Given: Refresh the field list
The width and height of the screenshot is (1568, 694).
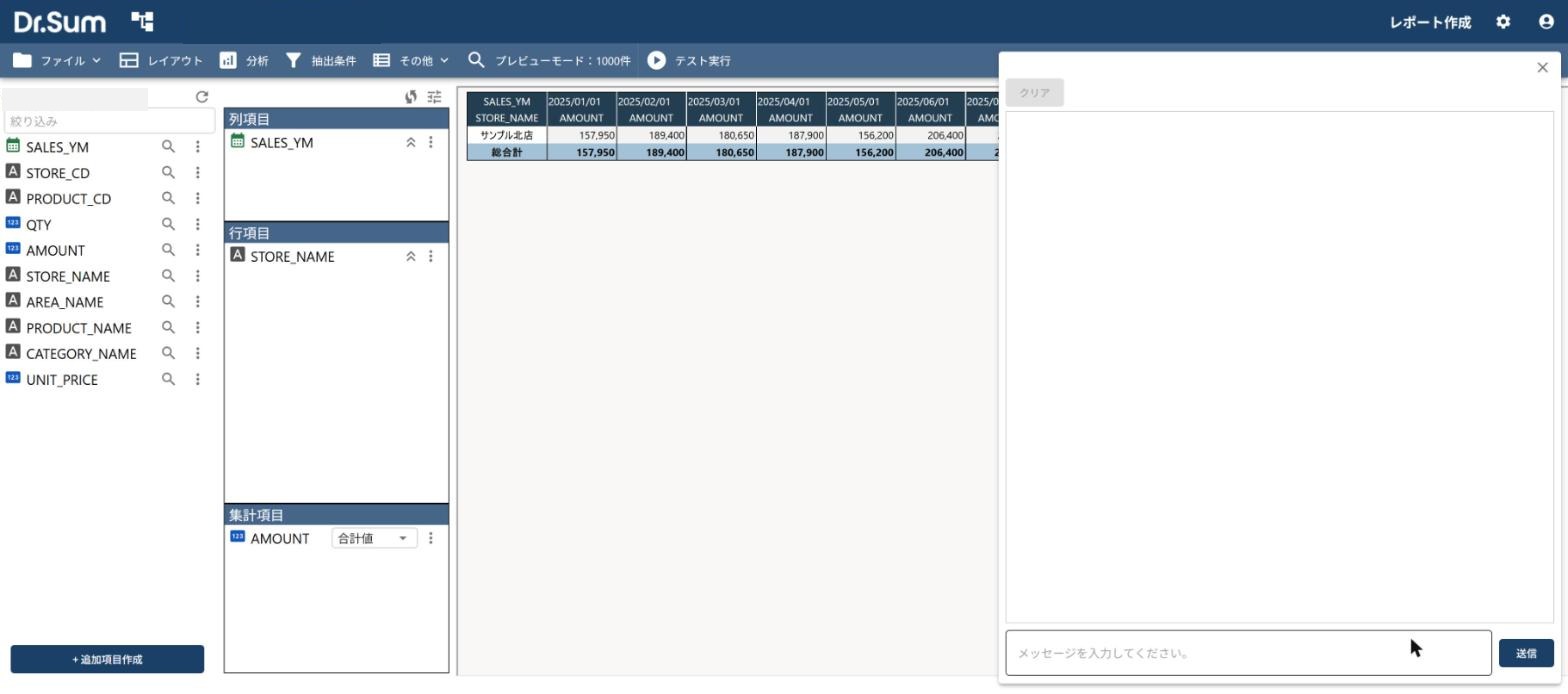Looking at the screenshot, I should (x=202, y=97).
